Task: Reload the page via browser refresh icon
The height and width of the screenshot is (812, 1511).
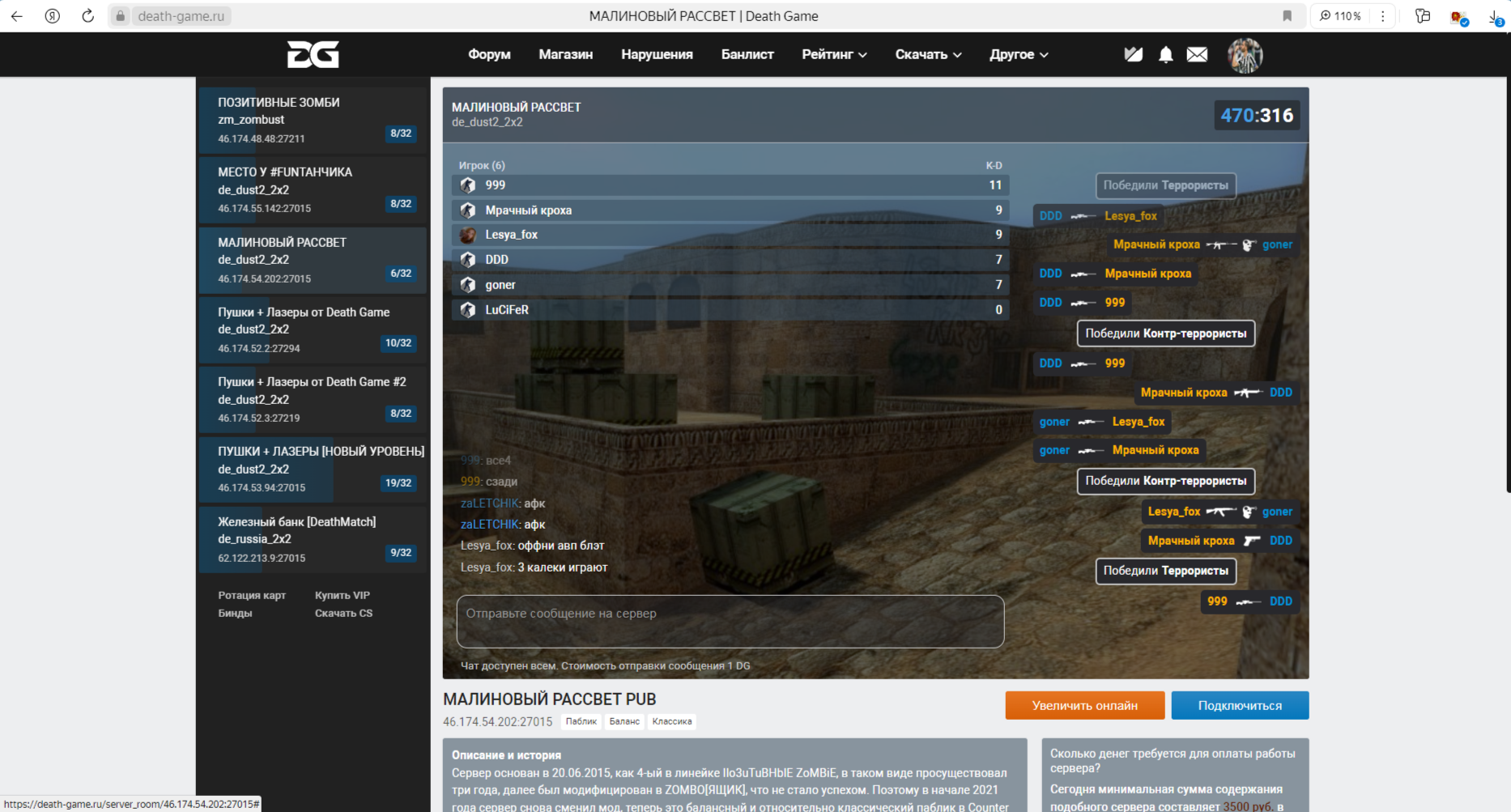Action: (x=87, y=15)
